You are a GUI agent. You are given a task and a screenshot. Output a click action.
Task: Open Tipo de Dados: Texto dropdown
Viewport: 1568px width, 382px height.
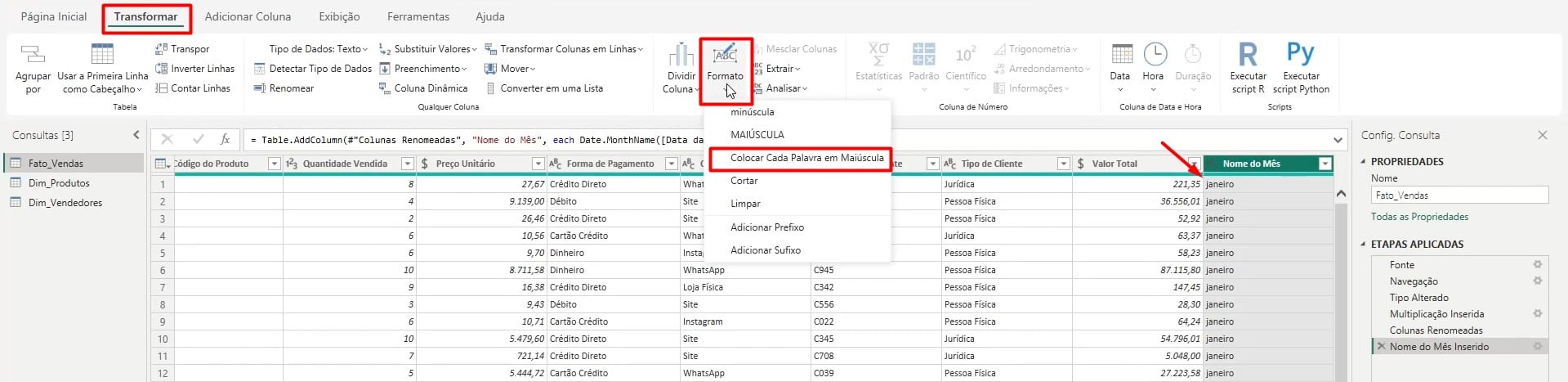click(318, 49)
